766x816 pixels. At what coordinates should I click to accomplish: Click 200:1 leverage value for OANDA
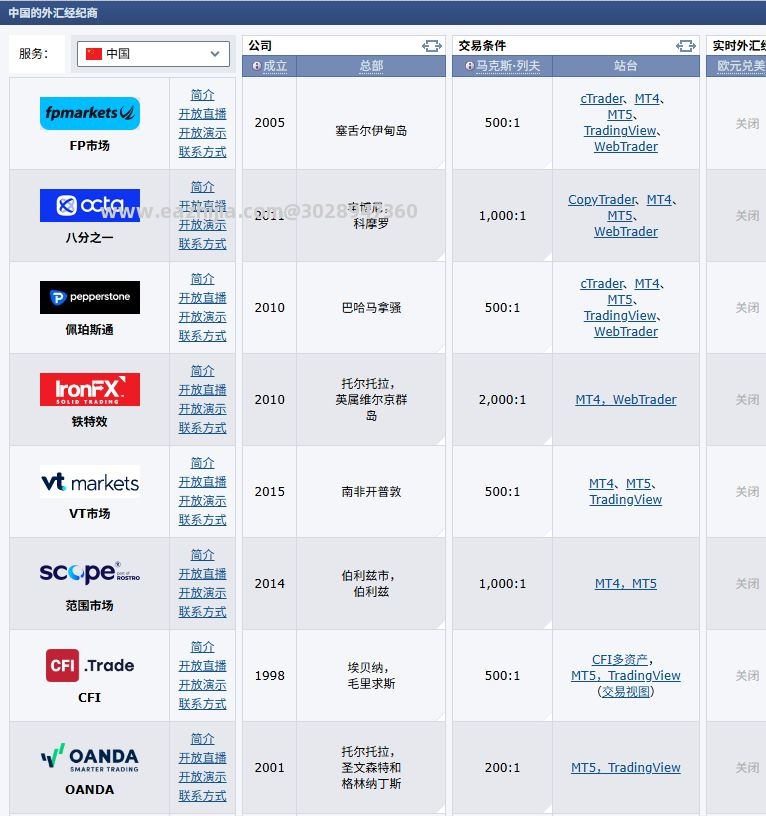point(502,768)
